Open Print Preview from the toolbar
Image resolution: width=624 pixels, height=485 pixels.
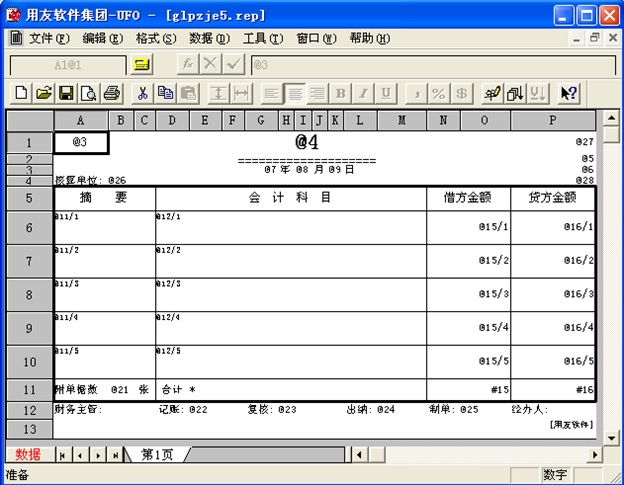pyautogui.click(x=88, y=93)
